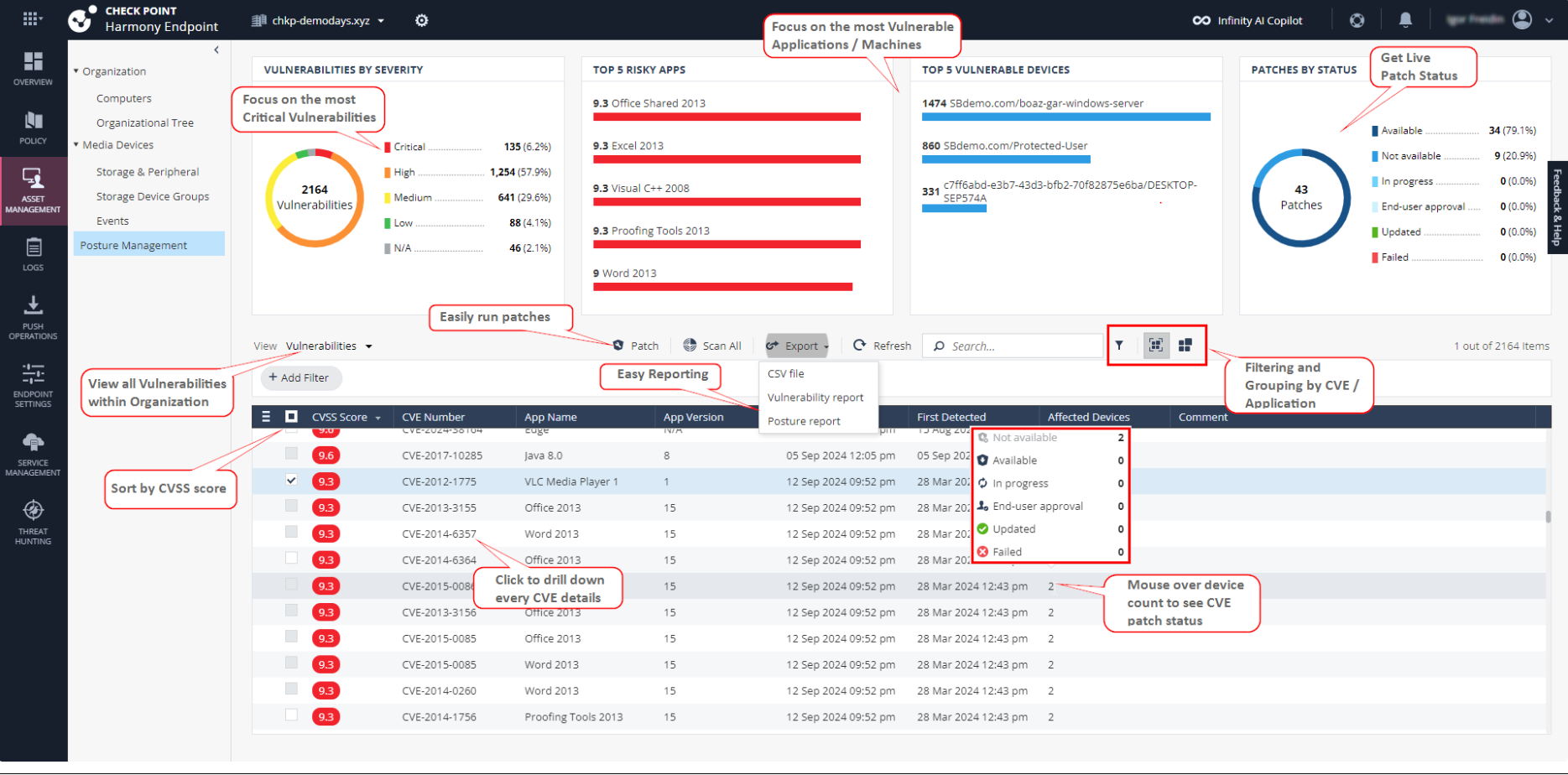Viewport: 1568px width, 775px height.
Task: Open Threat Hunting section
Action: click(x=33, y=523)
